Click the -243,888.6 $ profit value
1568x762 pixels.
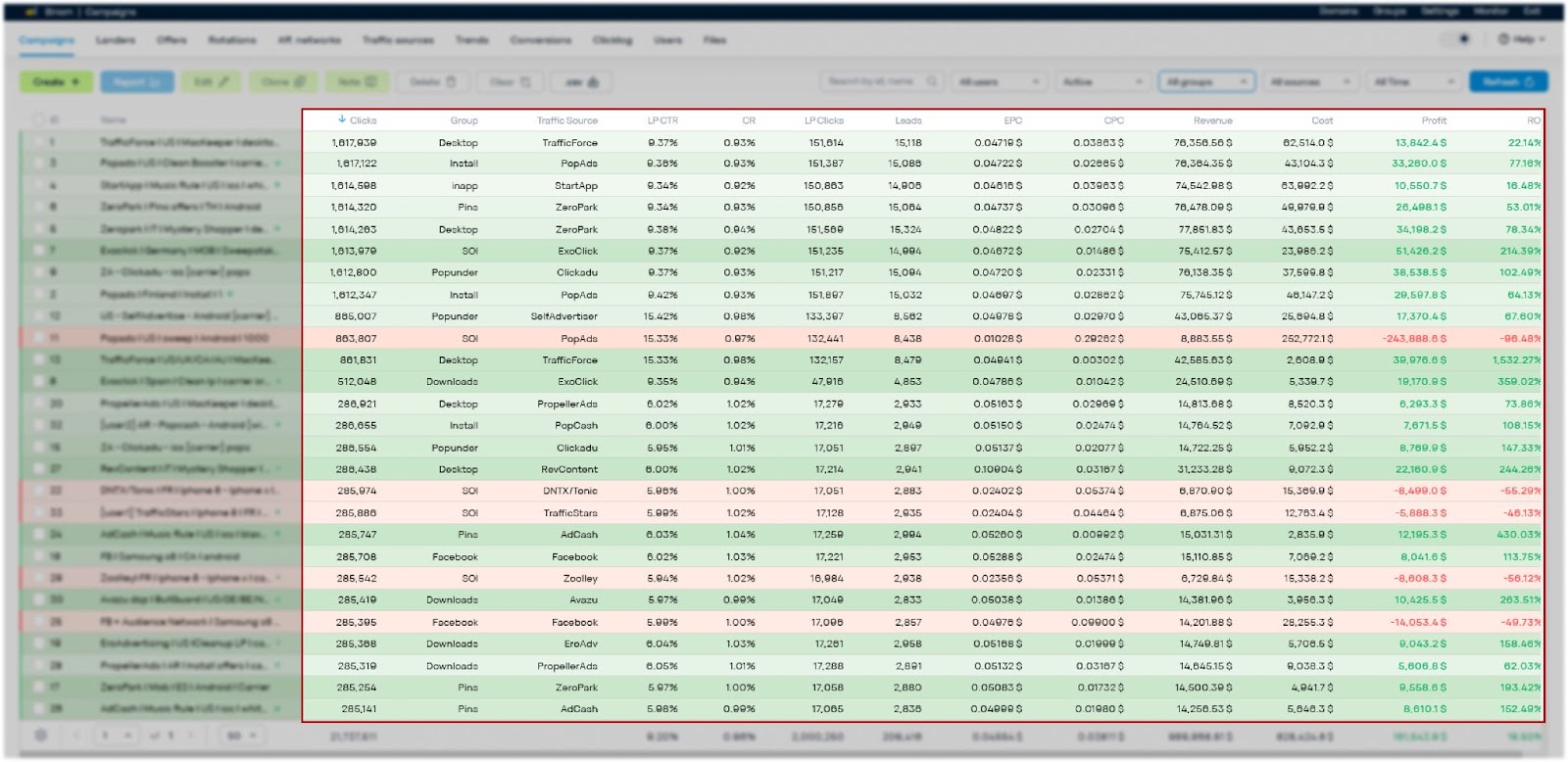pos(1414,338)
